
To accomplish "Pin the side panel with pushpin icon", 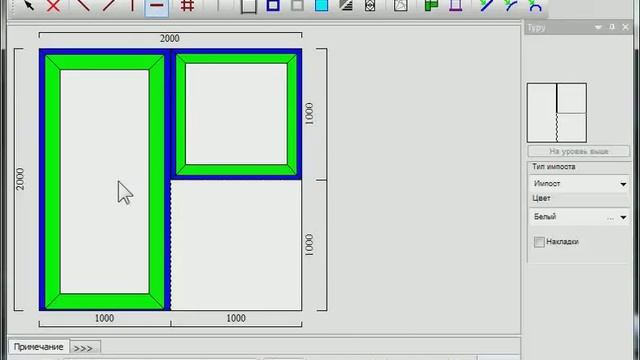I will click(612, 27).
